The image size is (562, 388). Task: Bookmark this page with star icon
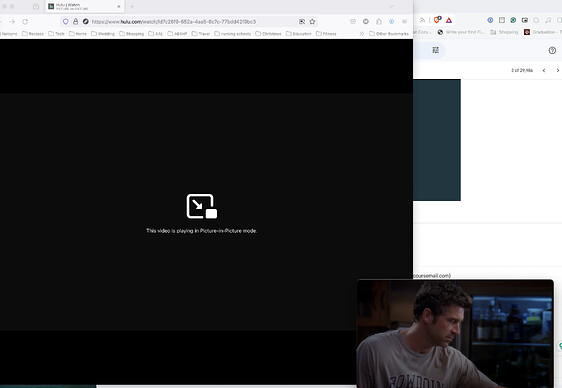312,21
